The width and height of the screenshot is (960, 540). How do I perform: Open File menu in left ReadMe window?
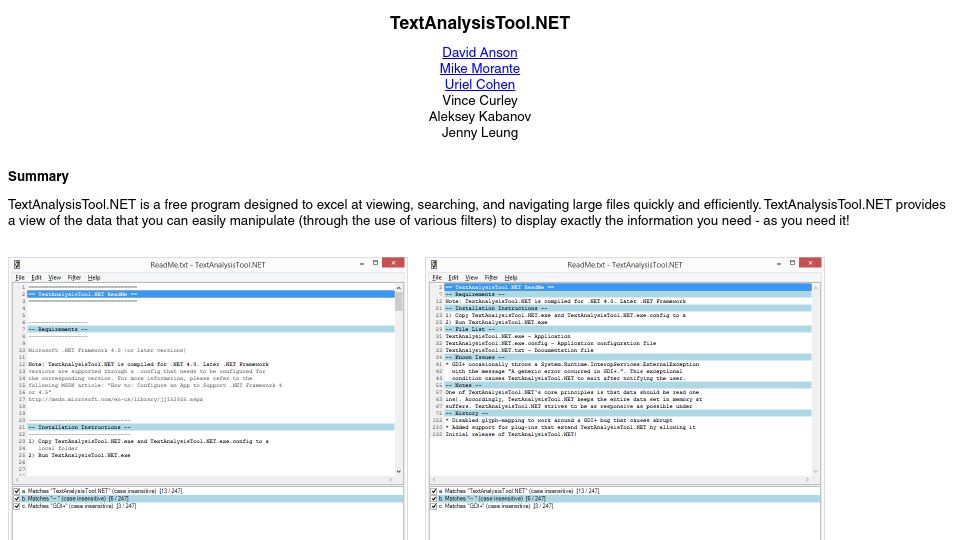pos(20,278)
